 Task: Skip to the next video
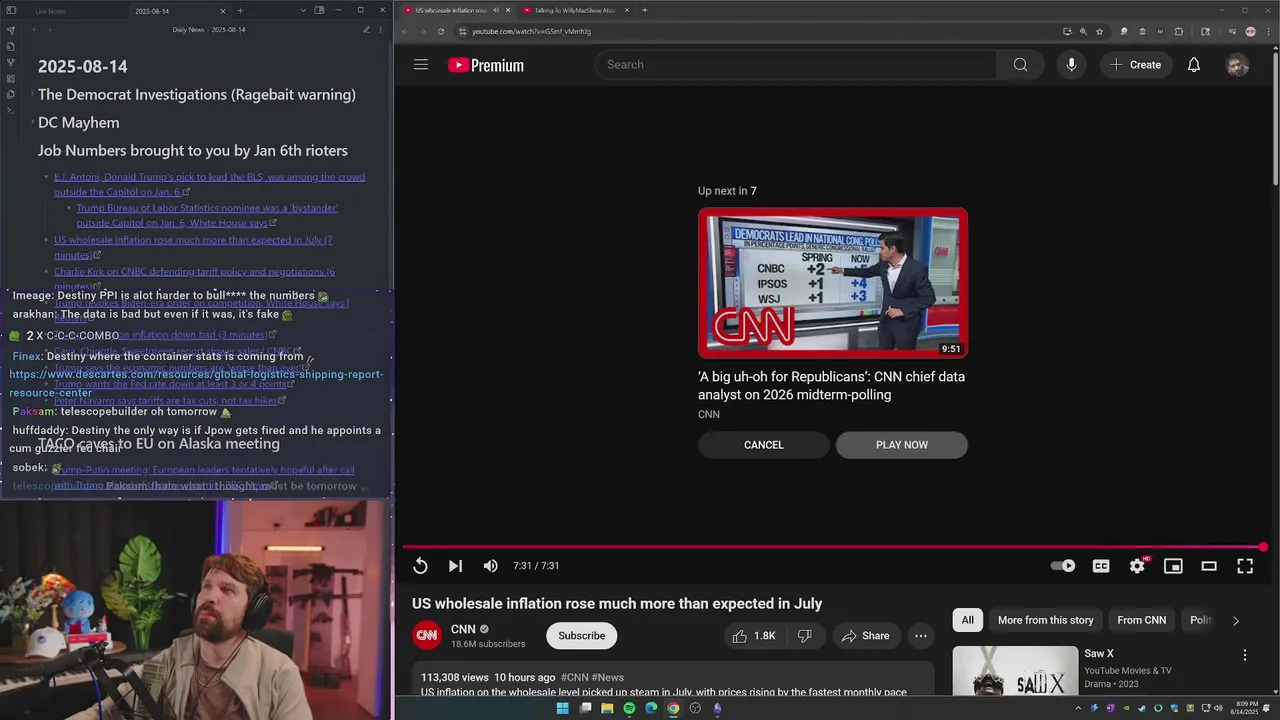(x=455, y=566)
